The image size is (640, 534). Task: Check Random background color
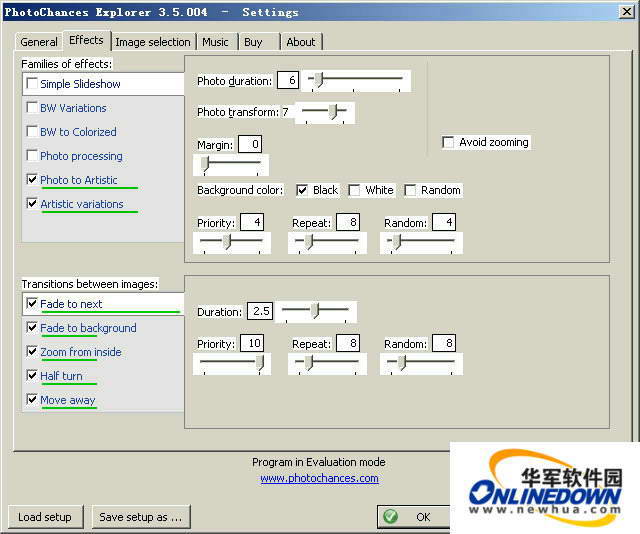pos(410,190)
